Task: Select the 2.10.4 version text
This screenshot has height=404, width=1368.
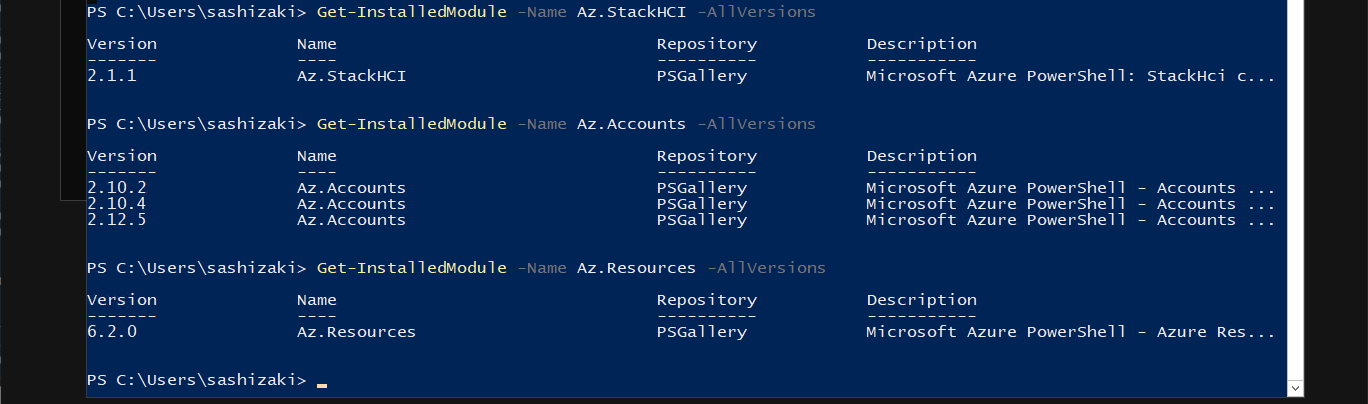Action: [117, 204]
